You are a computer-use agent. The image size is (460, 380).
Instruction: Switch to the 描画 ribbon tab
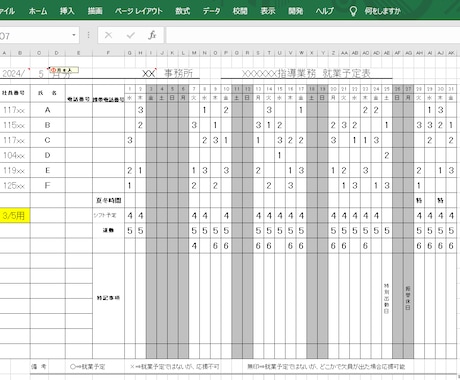(x=95, y=11)
